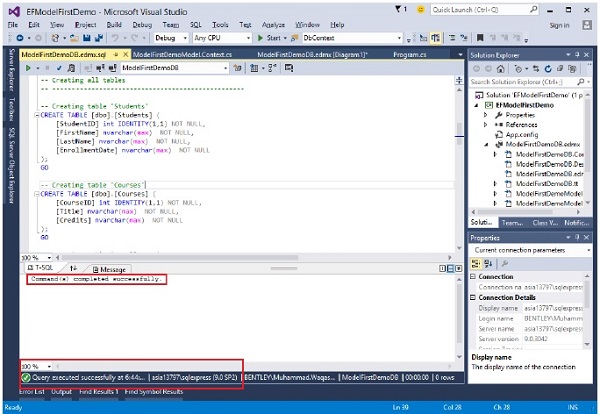This screenshot has width=600, height=414.
Task: Click the search magnifier in Solution Explorer
Action: 582,81
